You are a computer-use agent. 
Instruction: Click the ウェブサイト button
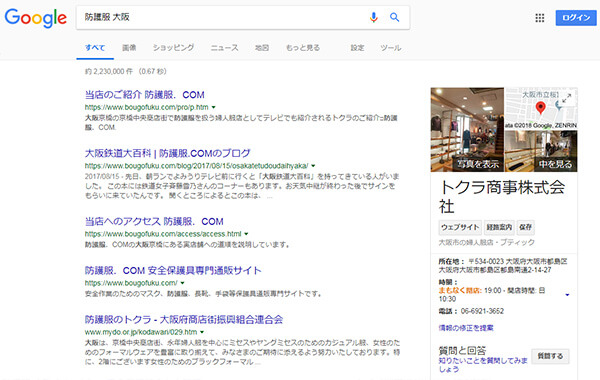pos(460,227)
